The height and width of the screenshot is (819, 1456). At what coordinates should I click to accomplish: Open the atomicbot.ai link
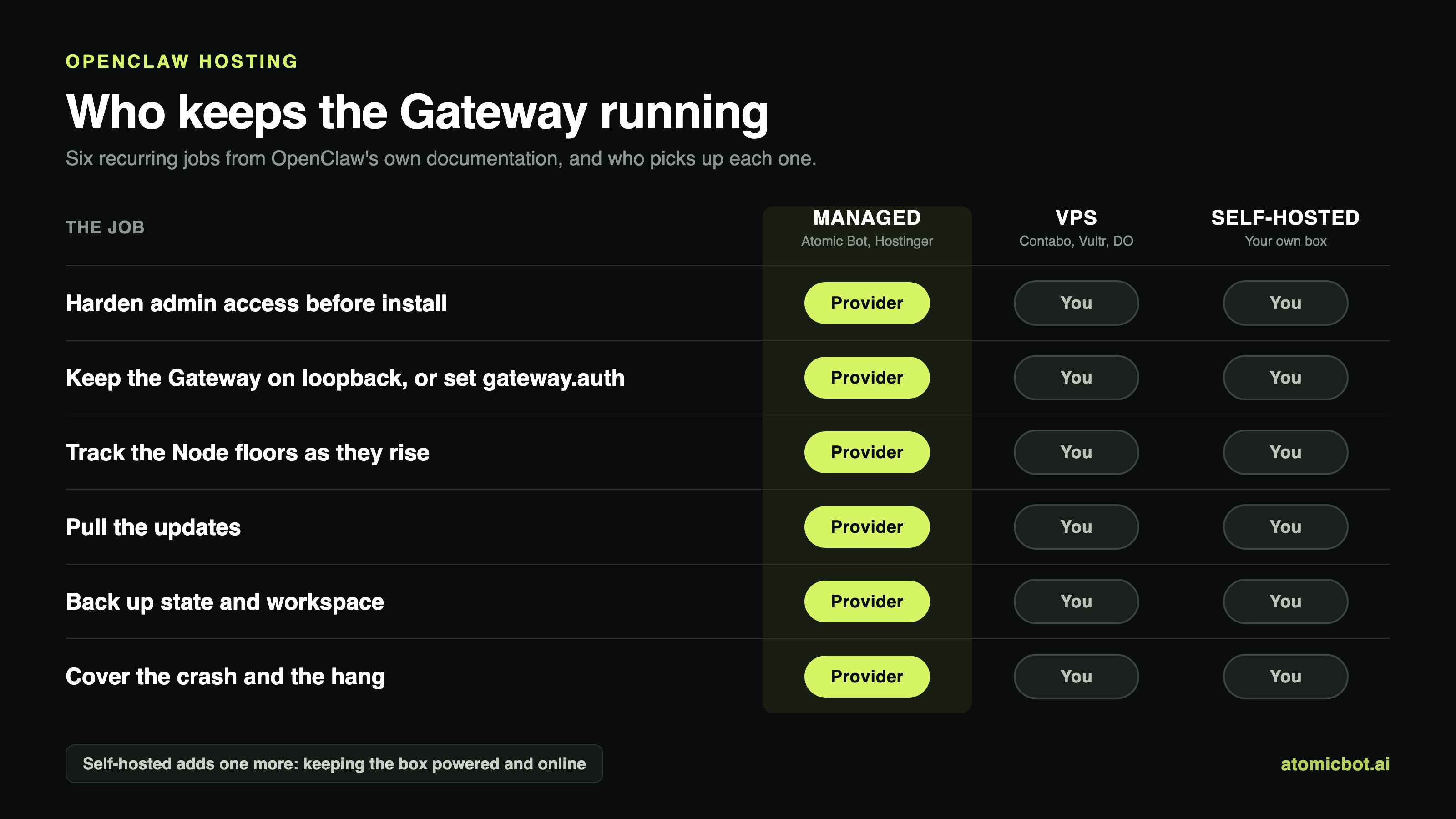1335,764
